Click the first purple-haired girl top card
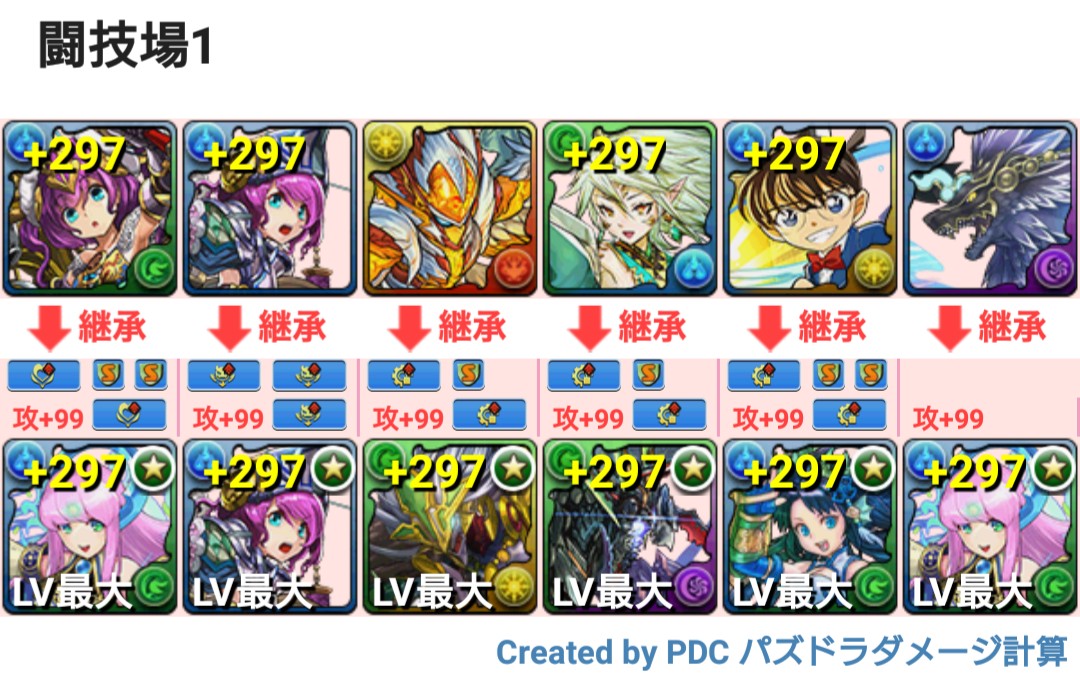Screen dimensions: 1080x682 coord(90,209)
